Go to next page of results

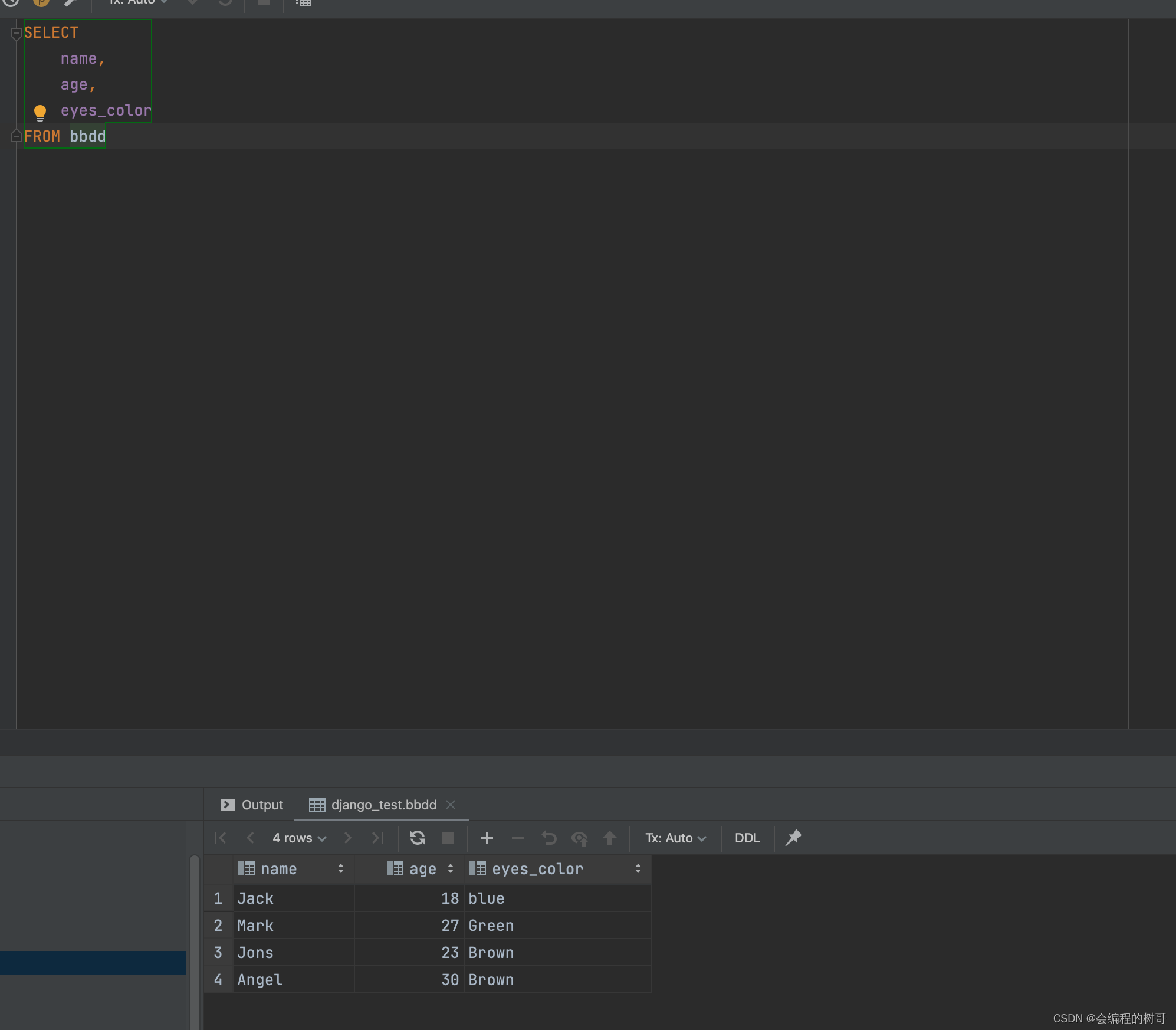point(347,838)
